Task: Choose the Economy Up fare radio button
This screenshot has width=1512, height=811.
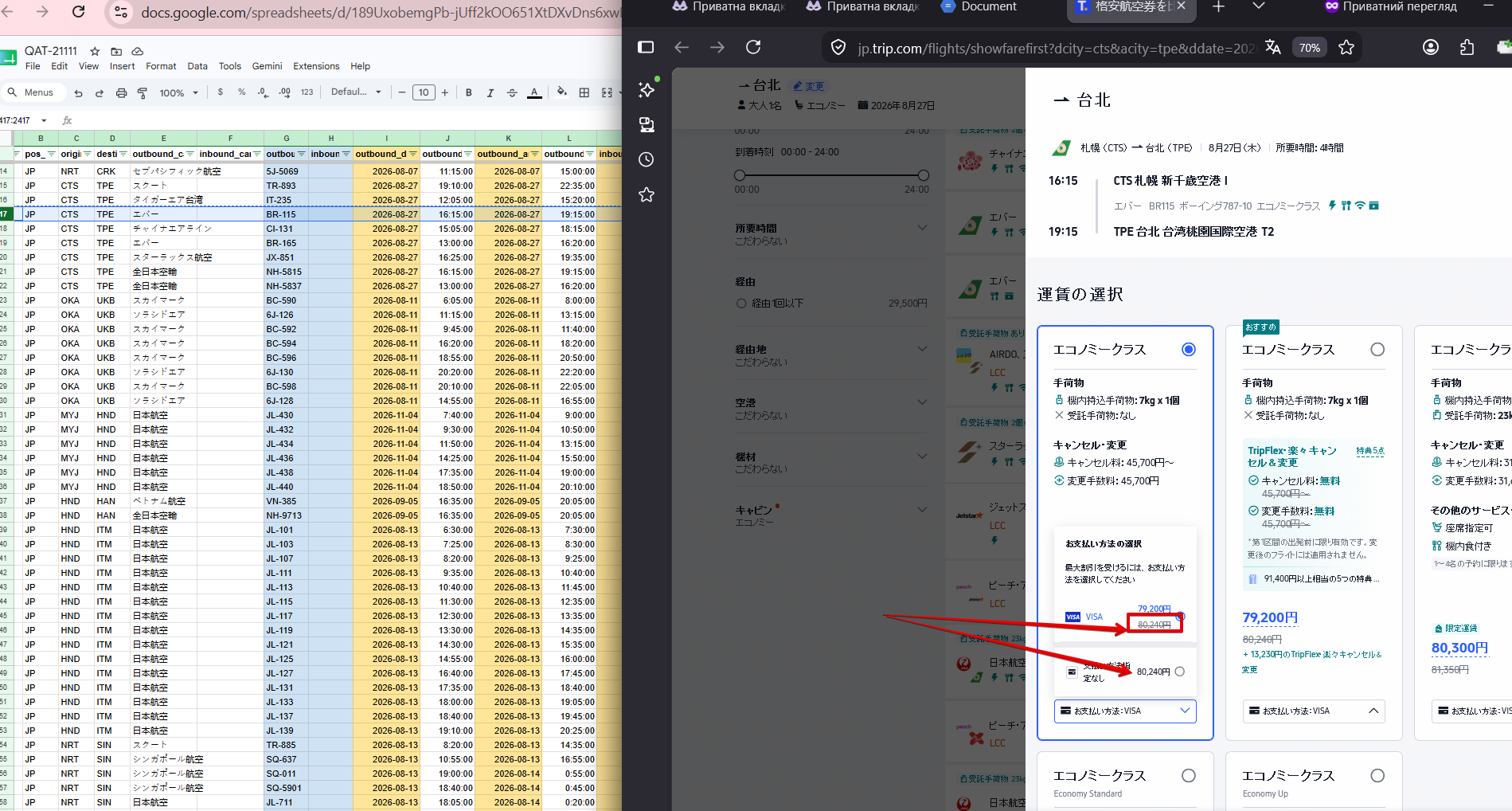Action: click(x=1377, y=775)
